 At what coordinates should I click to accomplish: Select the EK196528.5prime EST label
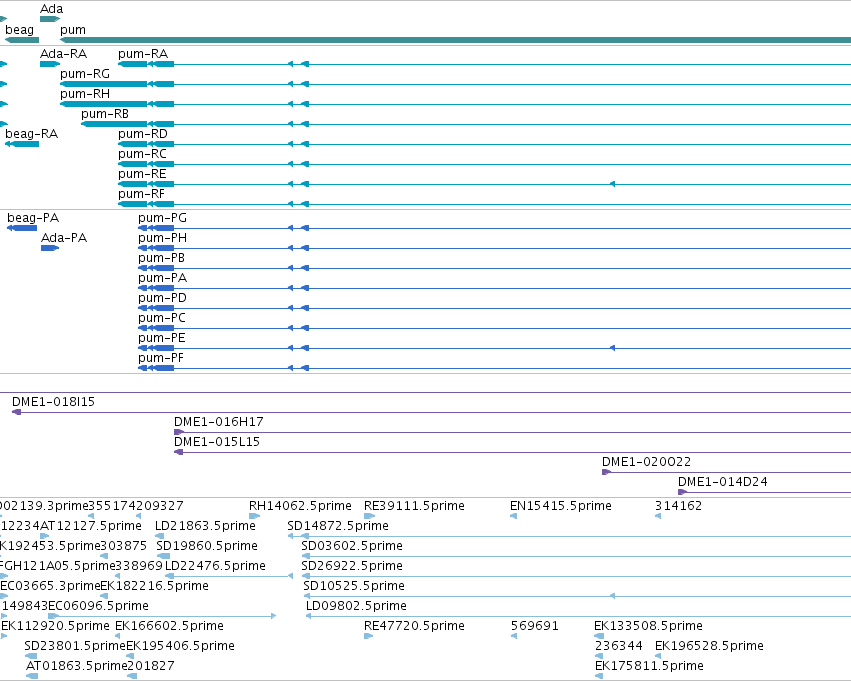pos(710,647)
